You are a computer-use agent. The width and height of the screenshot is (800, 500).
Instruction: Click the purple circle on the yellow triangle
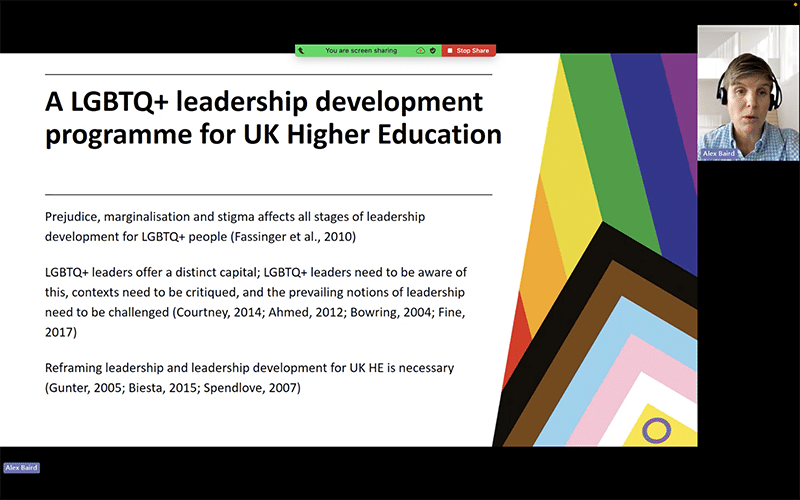tap(656, 430)
